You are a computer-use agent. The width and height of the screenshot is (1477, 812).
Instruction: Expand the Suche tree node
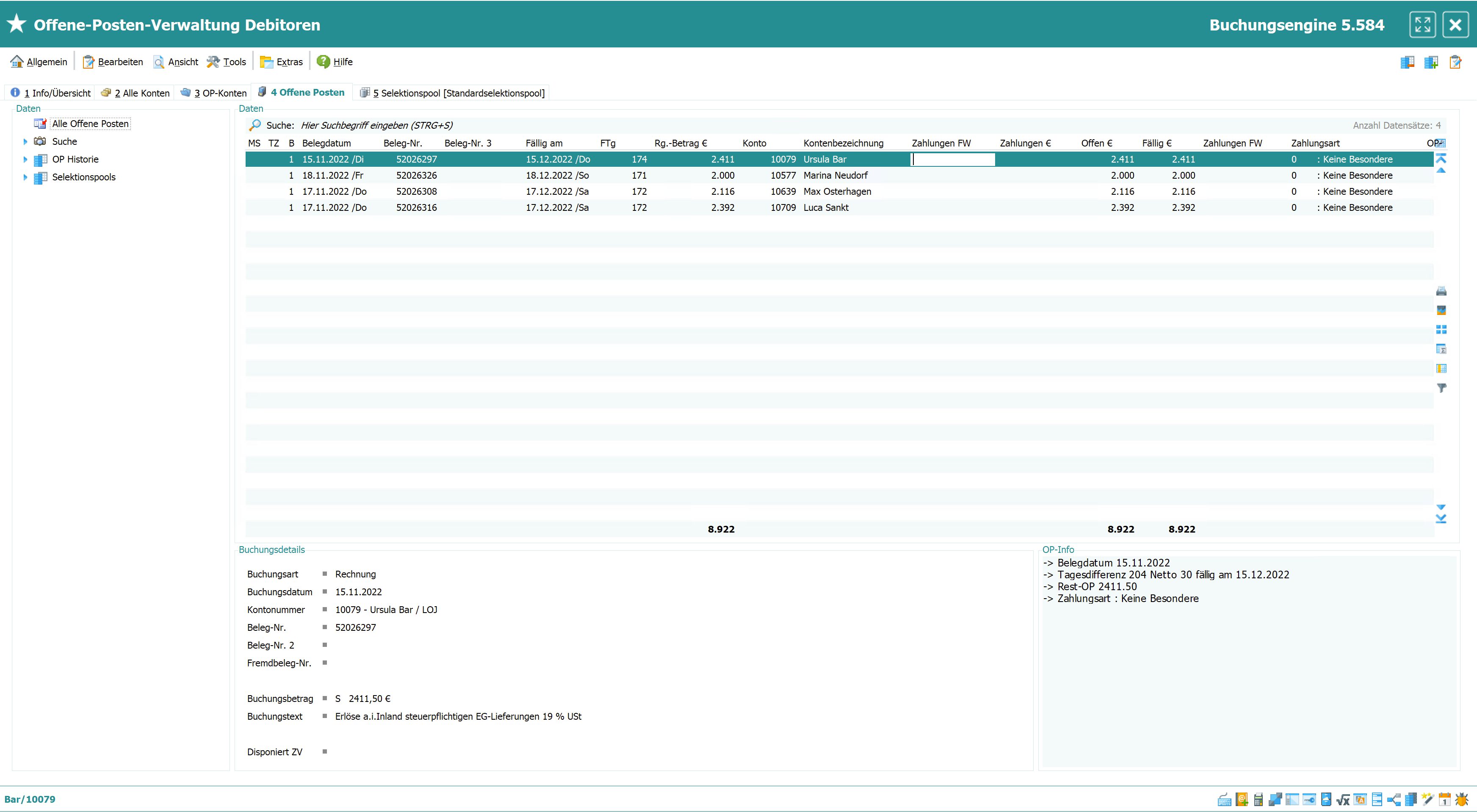tap(25, 141)
